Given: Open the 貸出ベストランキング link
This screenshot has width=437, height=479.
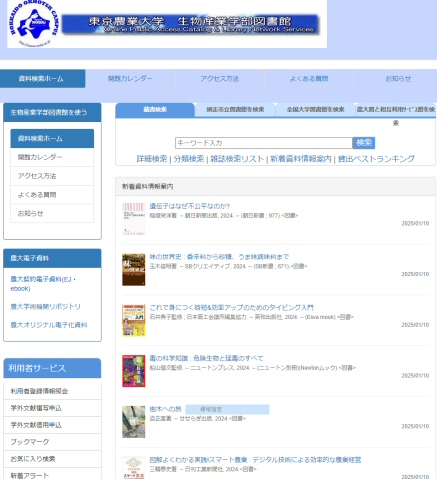Looking at the screenshot, I should tap(376, 159).
